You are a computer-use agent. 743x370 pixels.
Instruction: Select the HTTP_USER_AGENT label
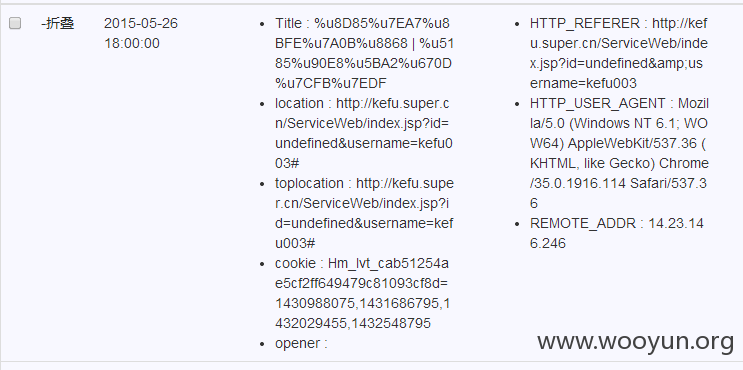[598, 103]
